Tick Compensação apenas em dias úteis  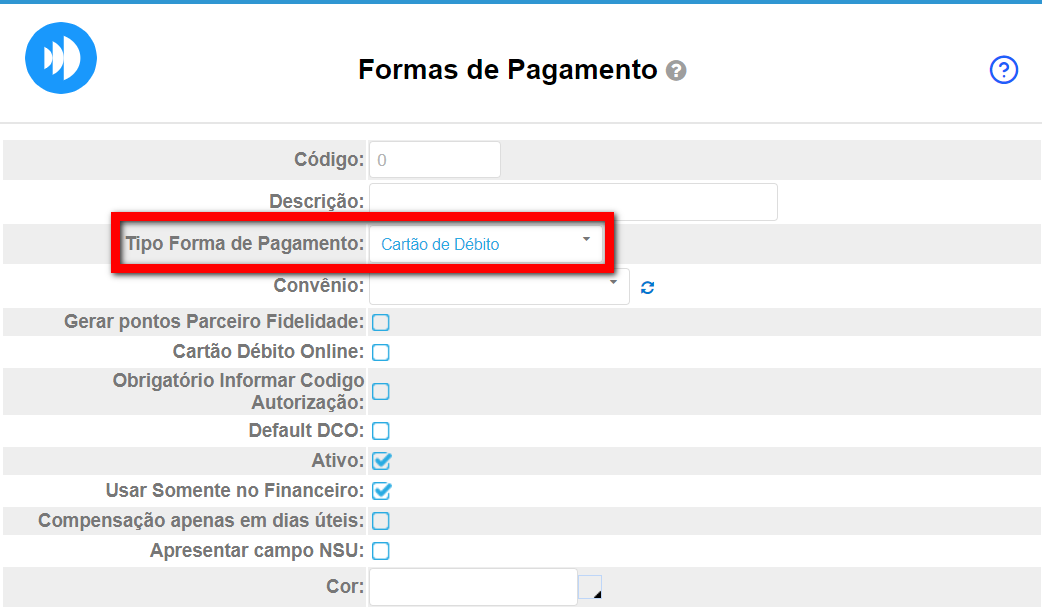click(381, 521)
